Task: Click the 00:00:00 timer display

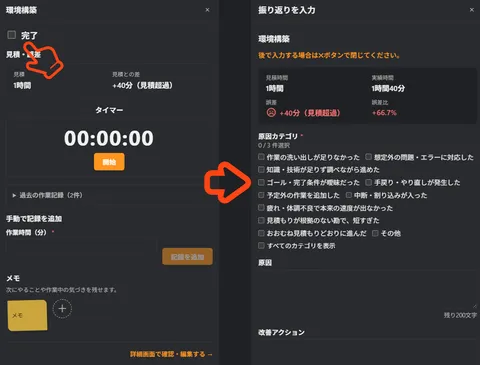Action: [109, 138]
